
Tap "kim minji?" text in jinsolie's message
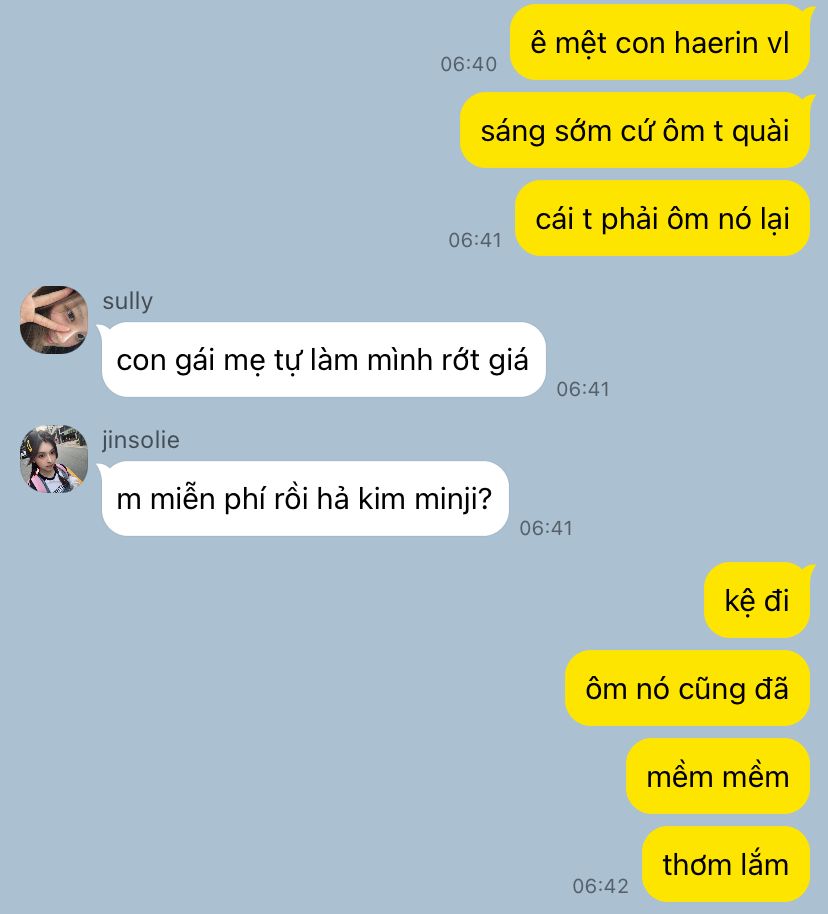point(425,500)
